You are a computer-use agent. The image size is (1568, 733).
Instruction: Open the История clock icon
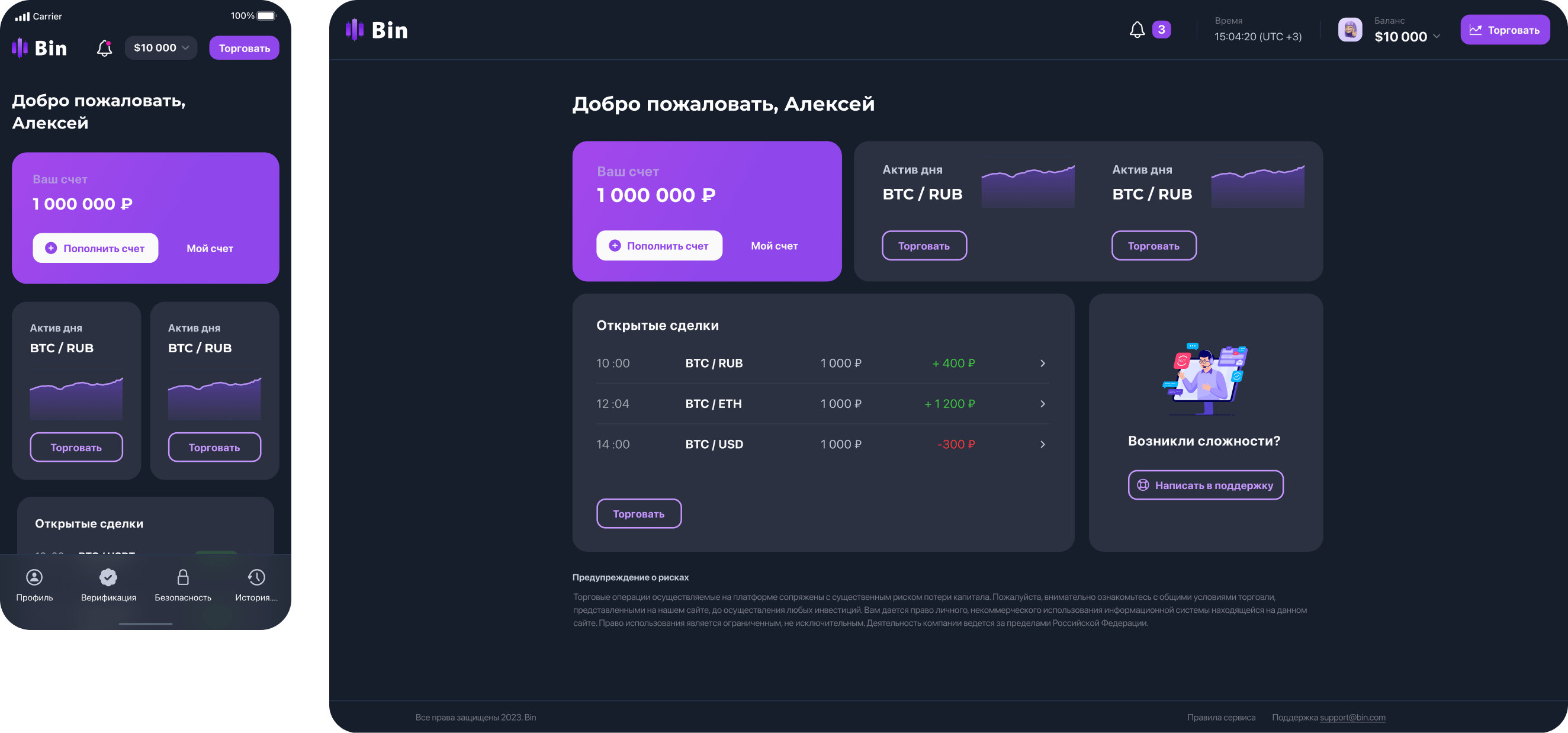click(x=256, y=577)
